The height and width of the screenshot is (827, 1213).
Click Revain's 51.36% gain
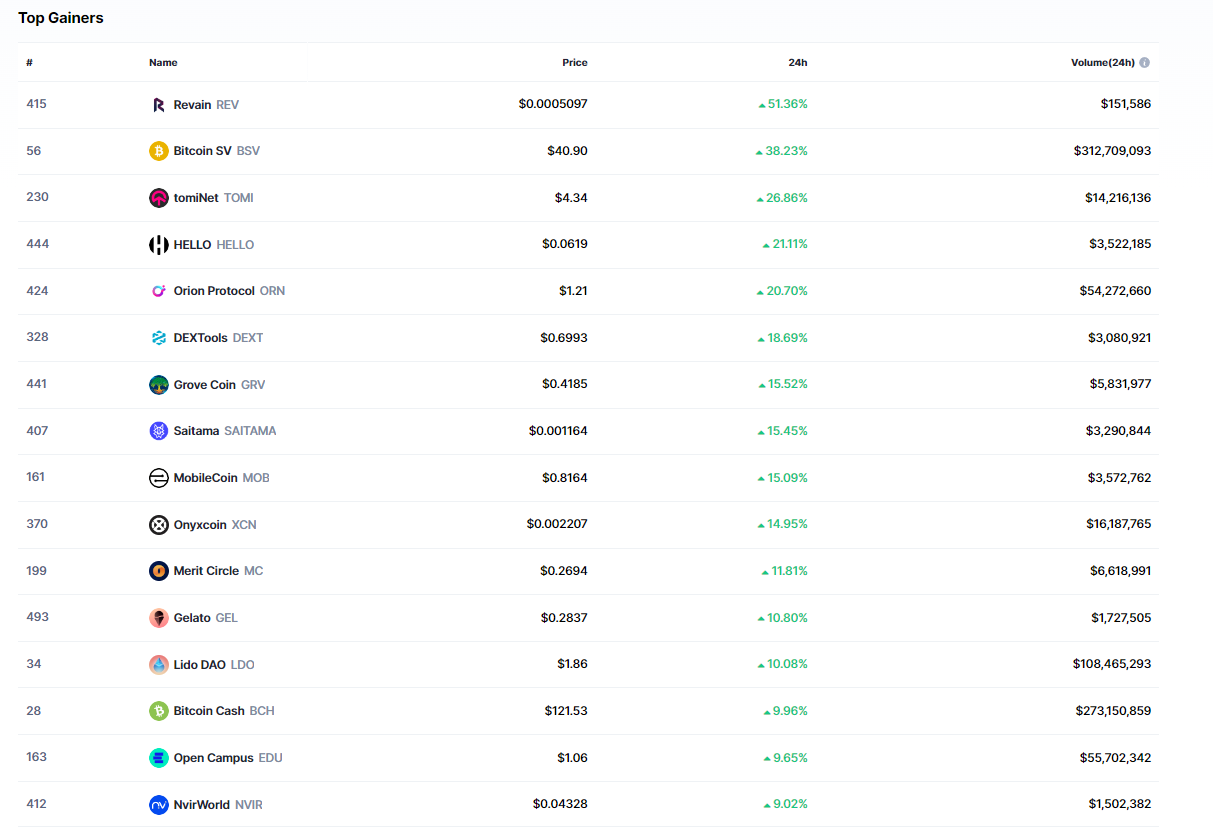pyautogui.click(x=783, y=104)
